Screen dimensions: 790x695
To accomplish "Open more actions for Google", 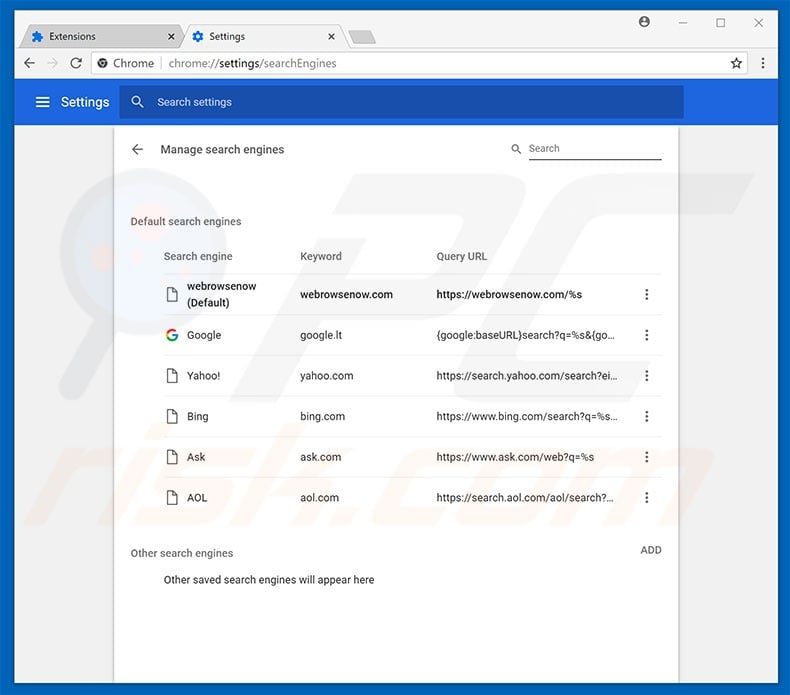I will pyautogui.click(x=646, y=335).
